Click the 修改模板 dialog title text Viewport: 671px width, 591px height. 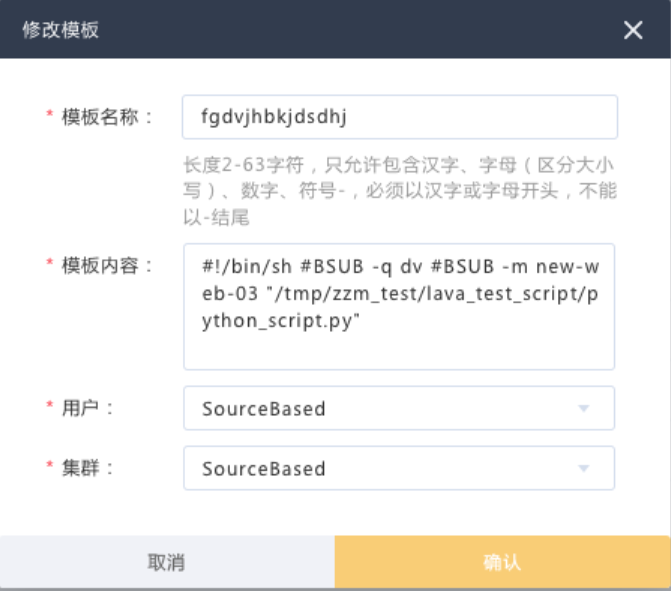point(60,30)
